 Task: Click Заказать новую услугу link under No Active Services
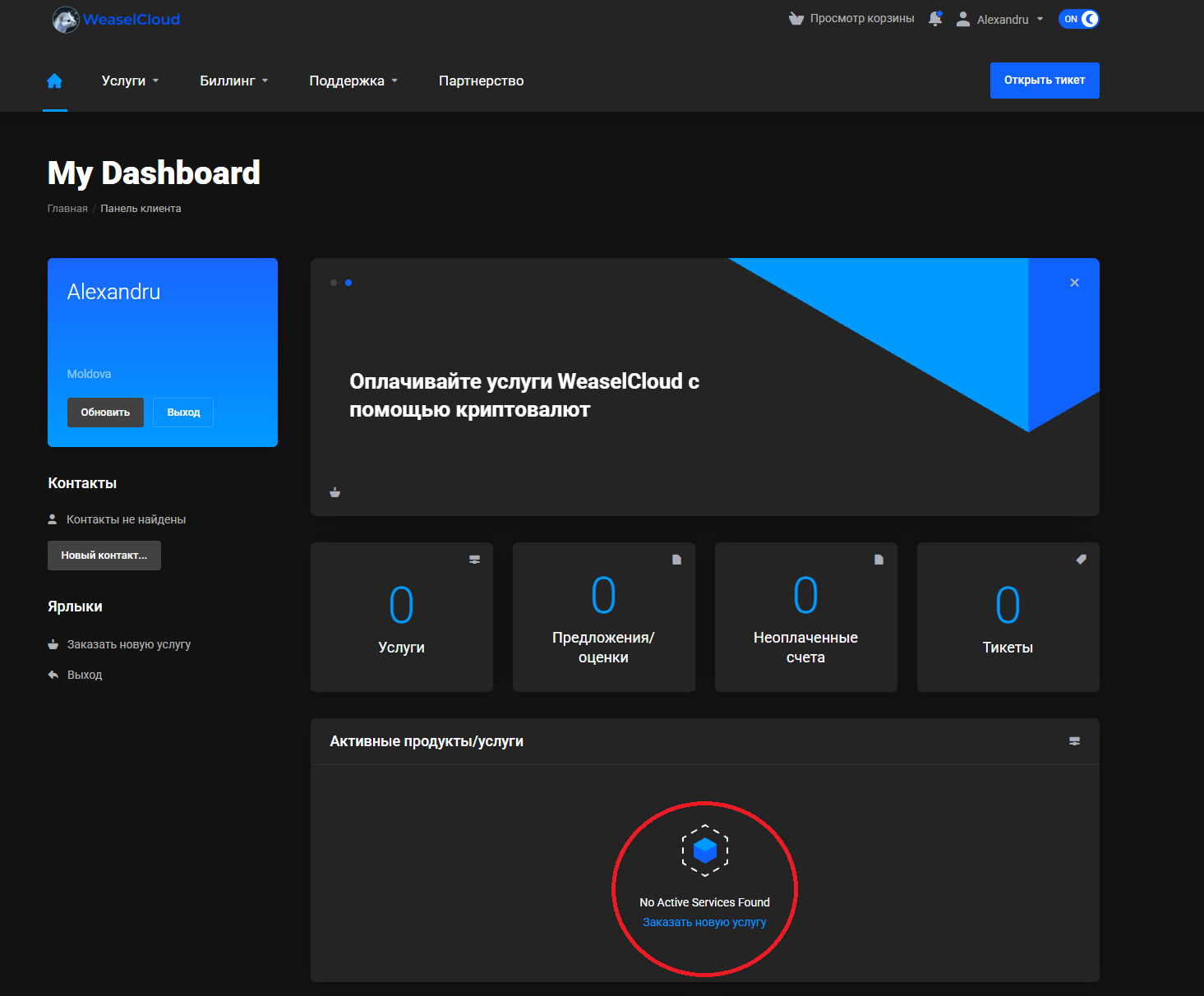pos(704,923)
